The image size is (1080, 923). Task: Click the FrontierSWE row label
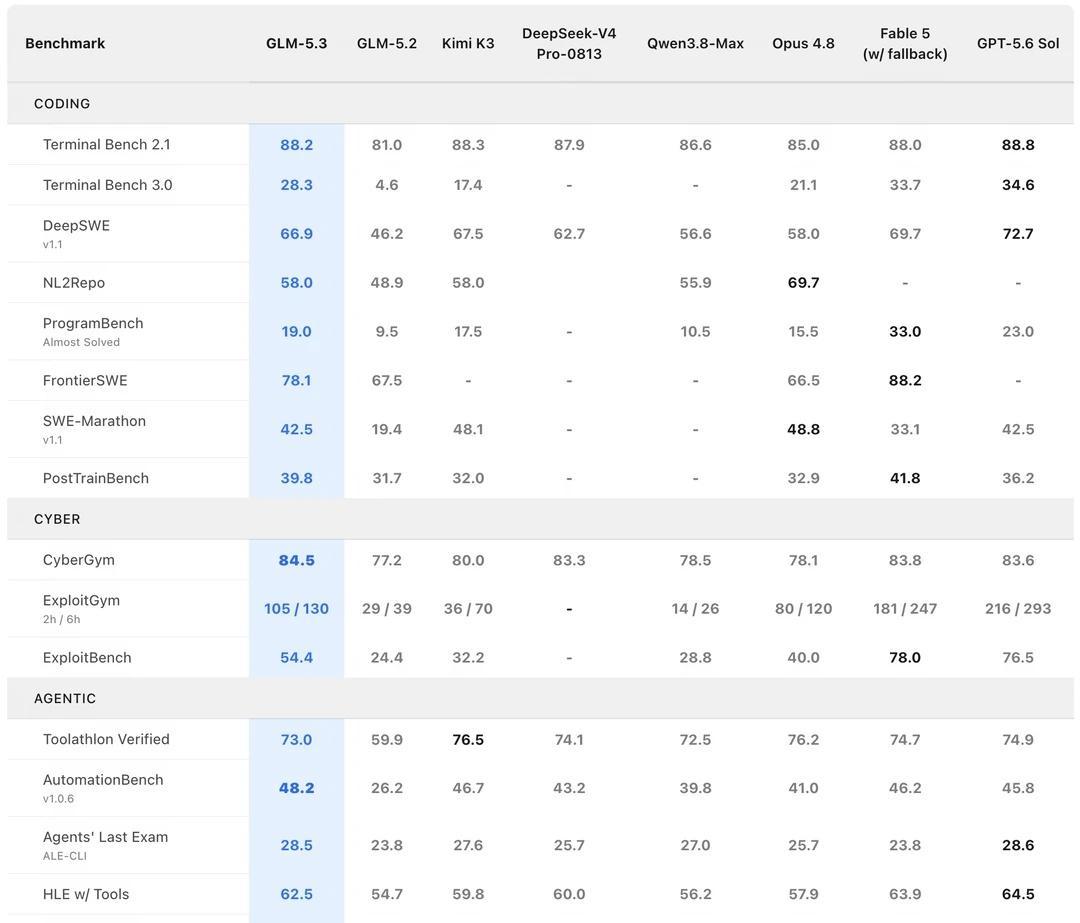pos(85,381)
